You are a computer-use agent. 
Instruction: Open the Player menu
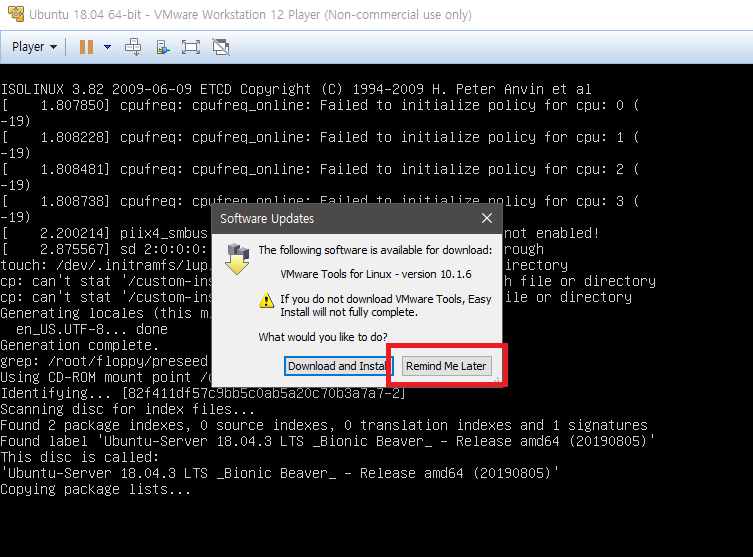coord(34,47)
